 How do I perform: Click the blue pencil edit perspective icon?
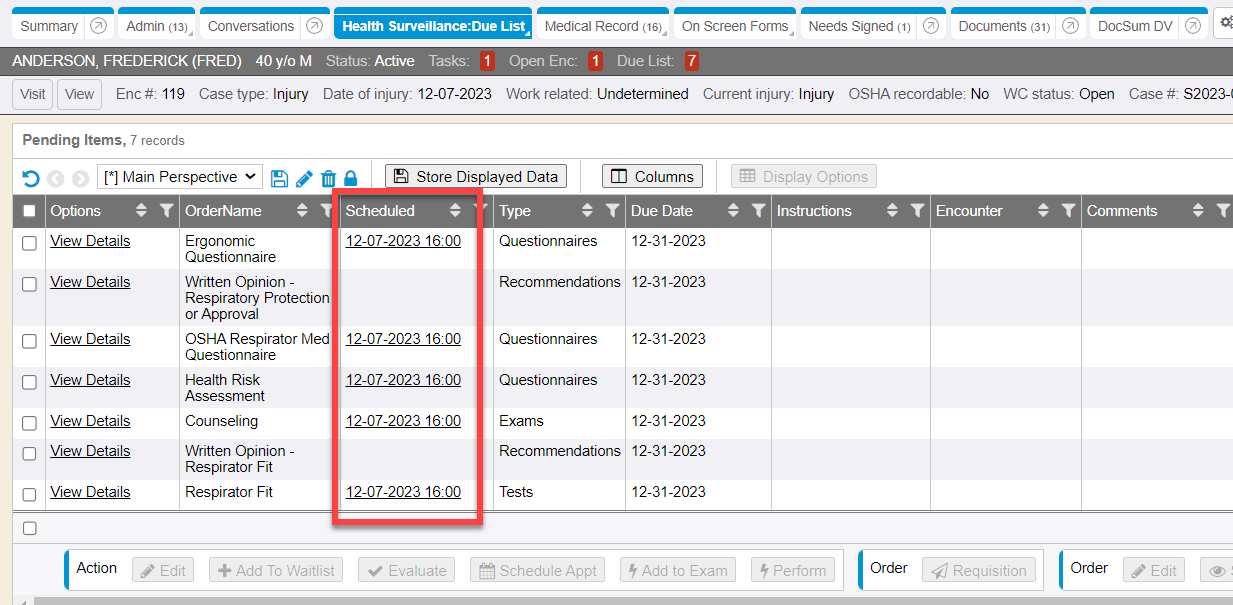coord(304,178)
